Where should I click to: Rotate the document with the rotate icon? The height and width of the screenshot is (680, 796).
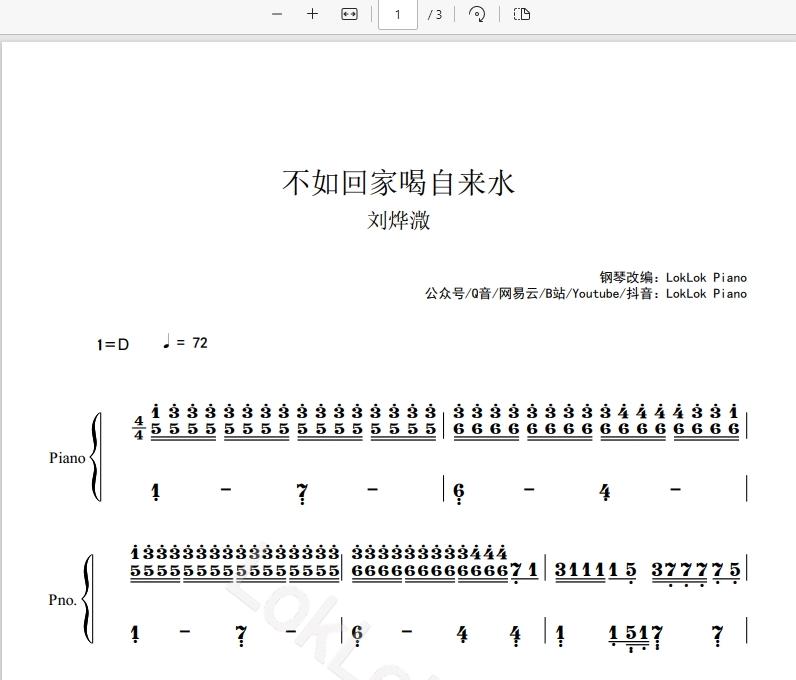(477, 14)
